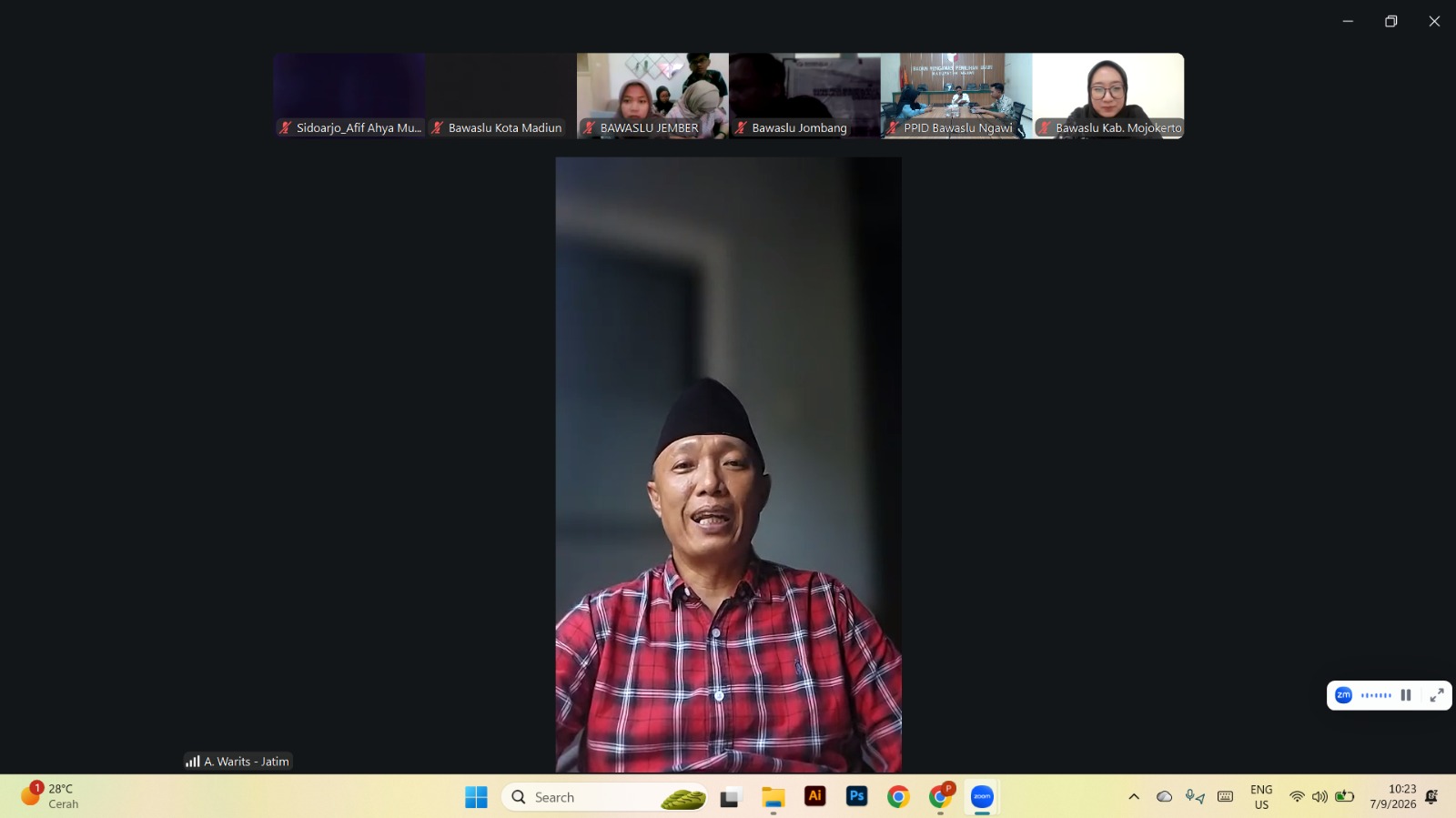Open notifications with do-not-disturb bell icon
This screenshot has width=1456, height=818.
tap(1431, 797)
